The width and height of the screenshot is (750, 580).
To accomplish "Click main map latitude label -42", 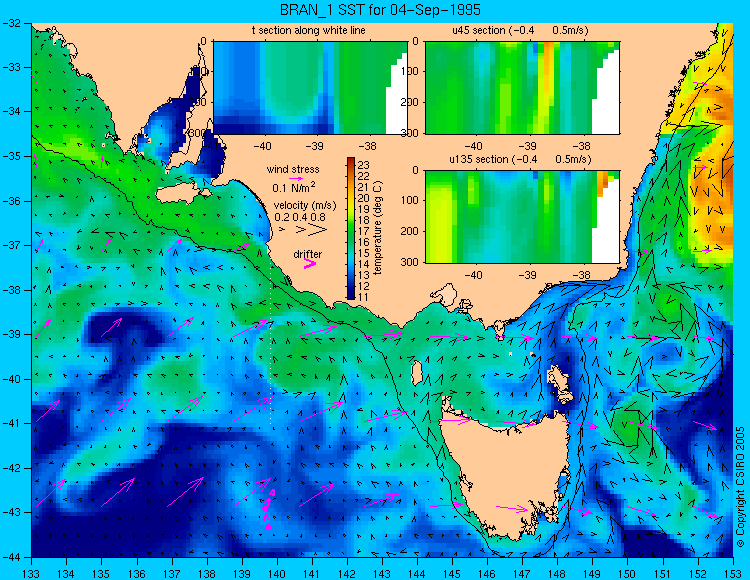I will (11, 468).
